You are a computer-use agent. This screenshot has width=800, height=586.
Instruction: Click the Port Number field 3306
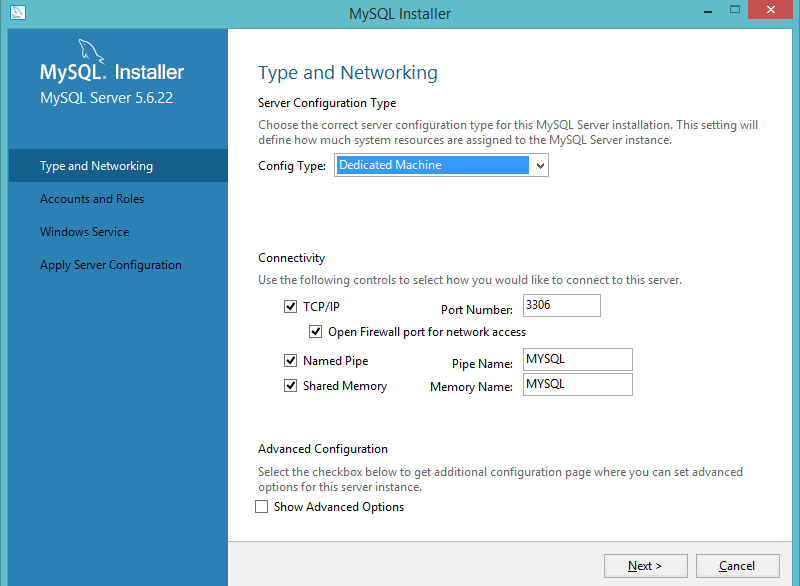(562, 305)
